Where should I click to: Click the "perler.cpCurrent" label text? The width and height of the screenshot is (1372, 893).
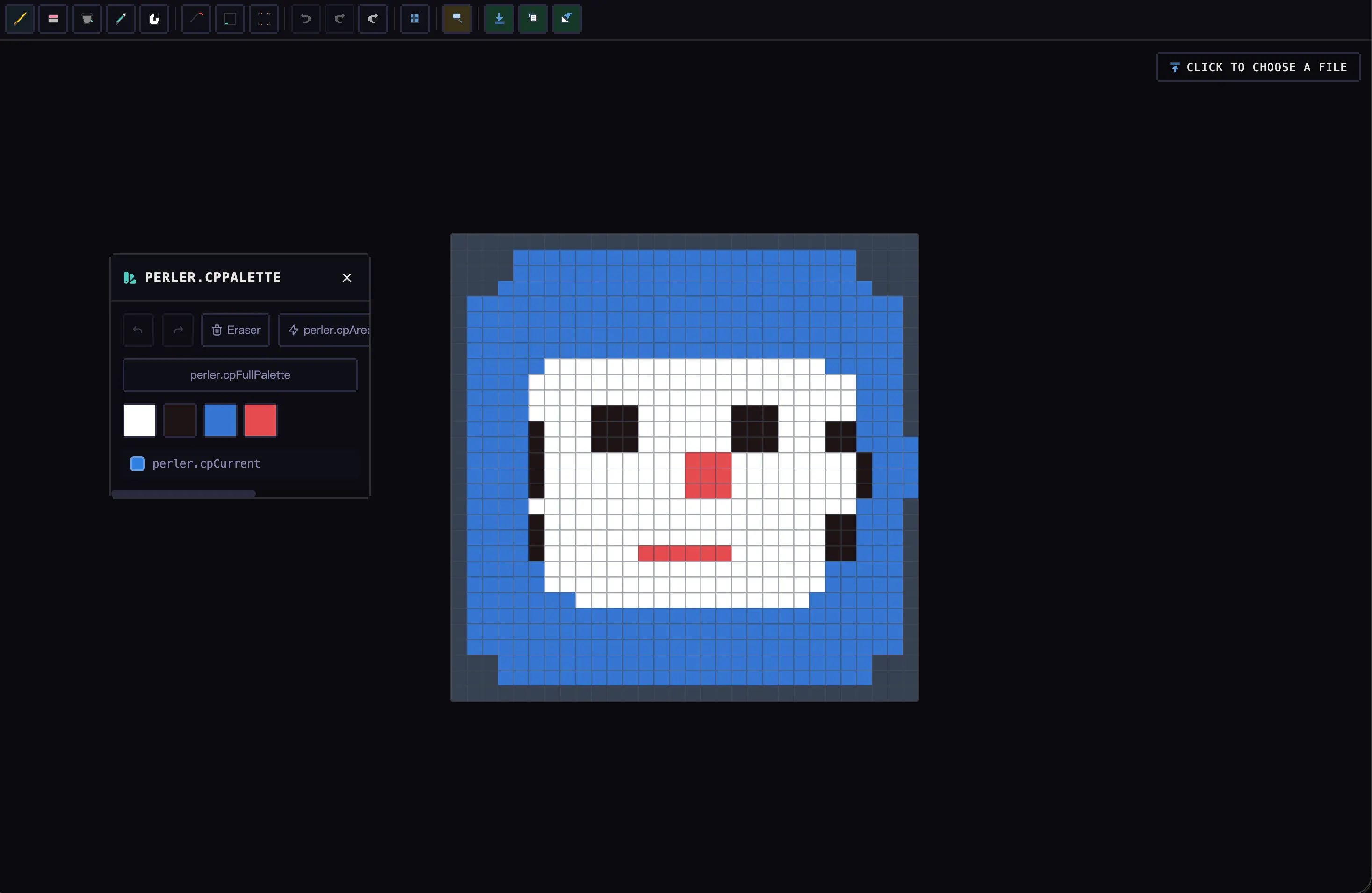pyautogui.click(x=206, y=463)
